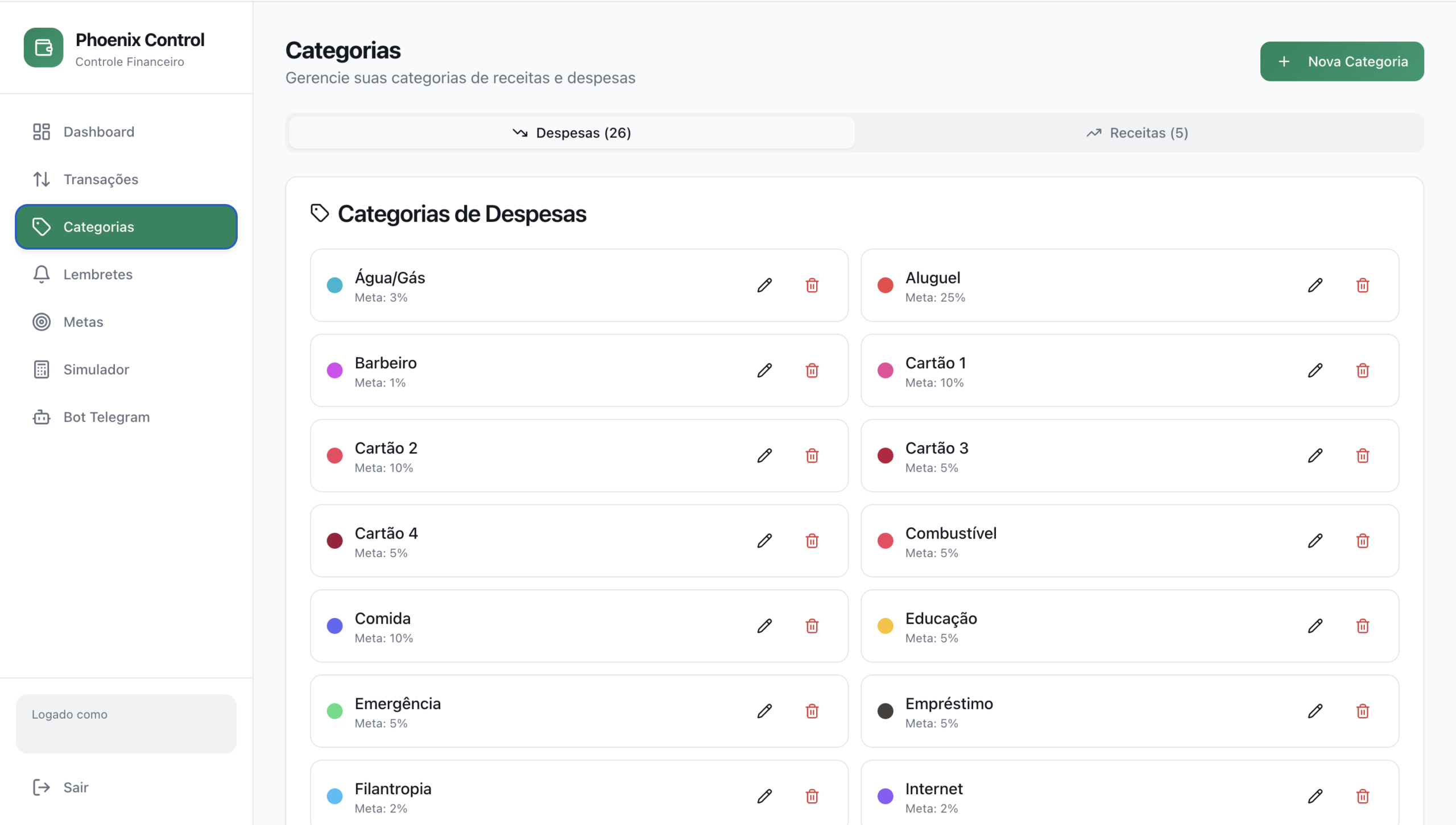The image size is (1456, 825).
Task: Click the pencil icon for Aluguel
Action: tap(1315, 285)
